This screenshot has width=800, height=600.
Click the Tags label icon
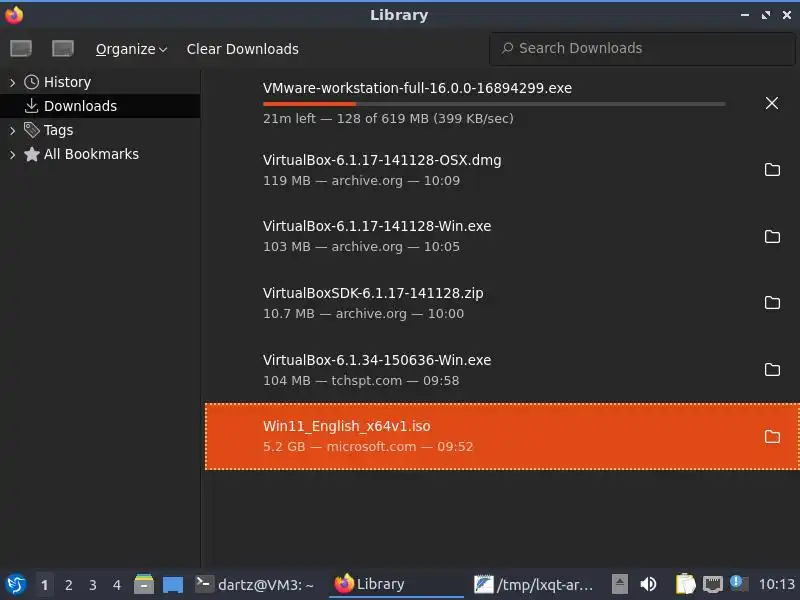click(32, 130)
